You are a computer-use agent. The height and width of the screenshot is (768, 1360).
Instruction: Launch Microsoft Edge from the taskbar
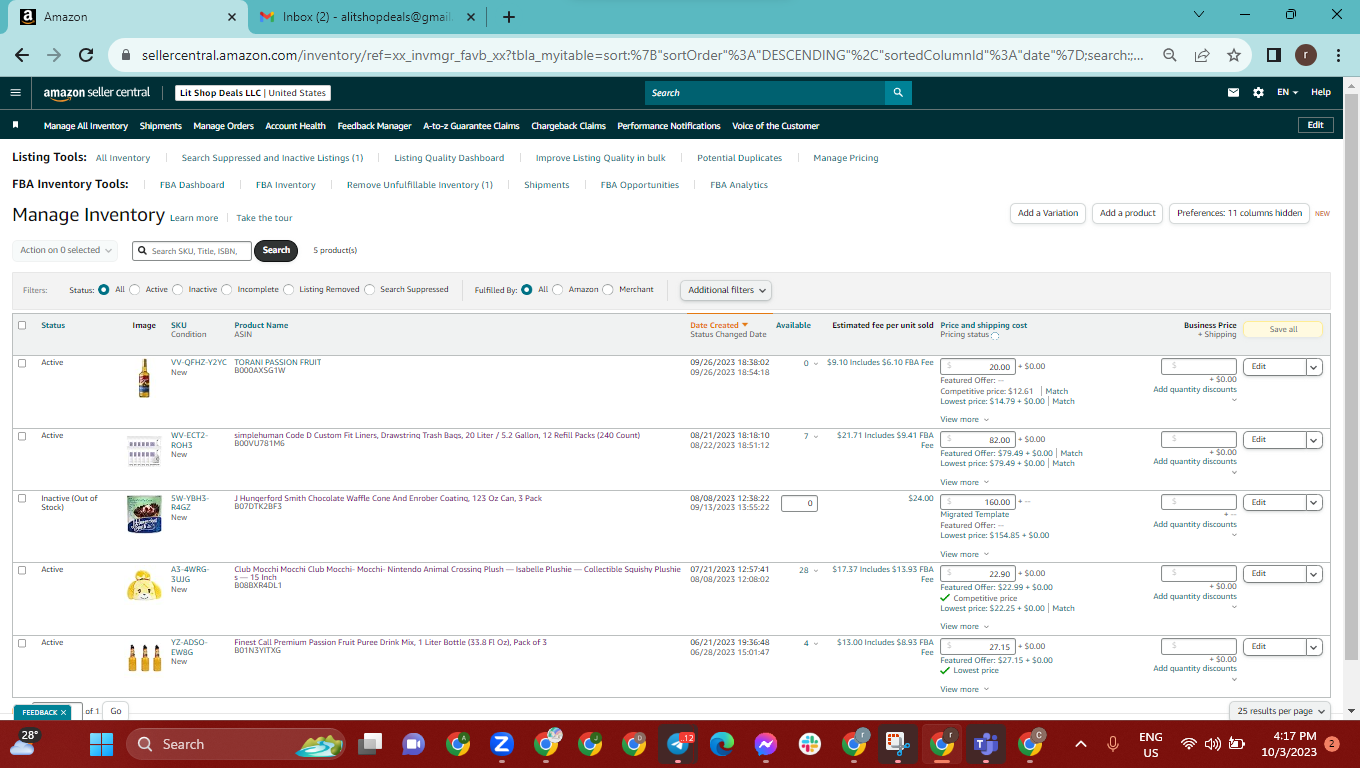[722, 744]
